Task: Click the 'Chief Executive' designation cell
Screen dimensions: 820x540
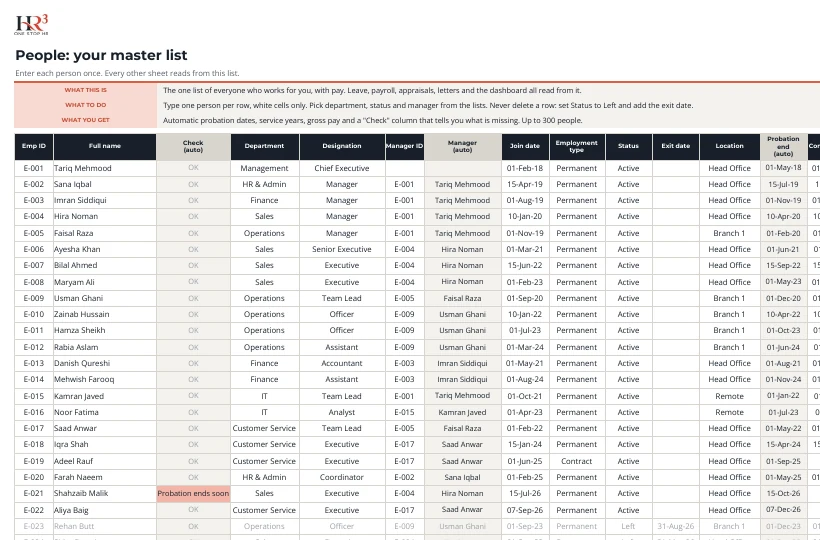Action: (x=342, y=168)
